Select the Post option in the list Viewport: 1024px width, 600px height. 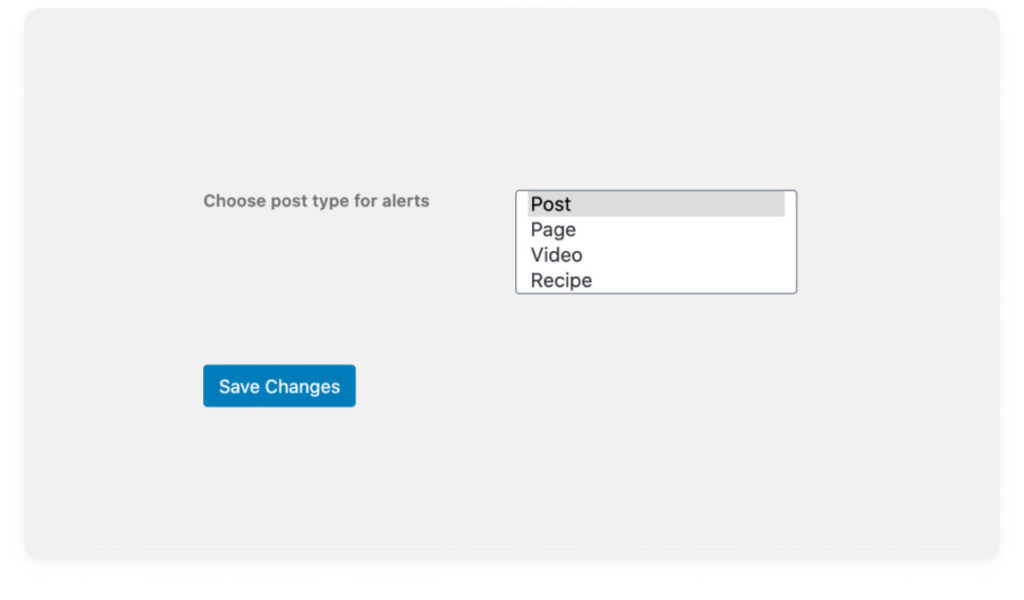tap(656, 204)
